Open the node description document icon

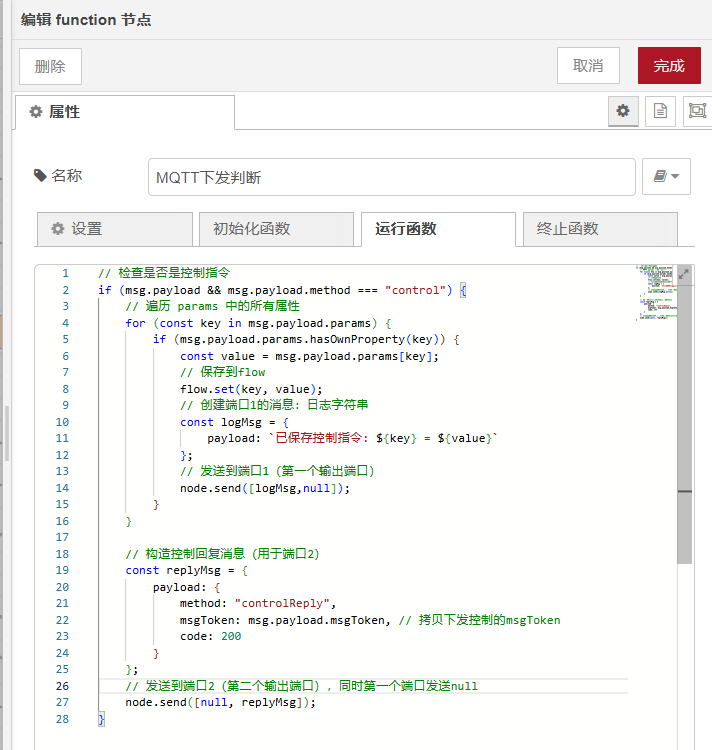coord(659,111)
